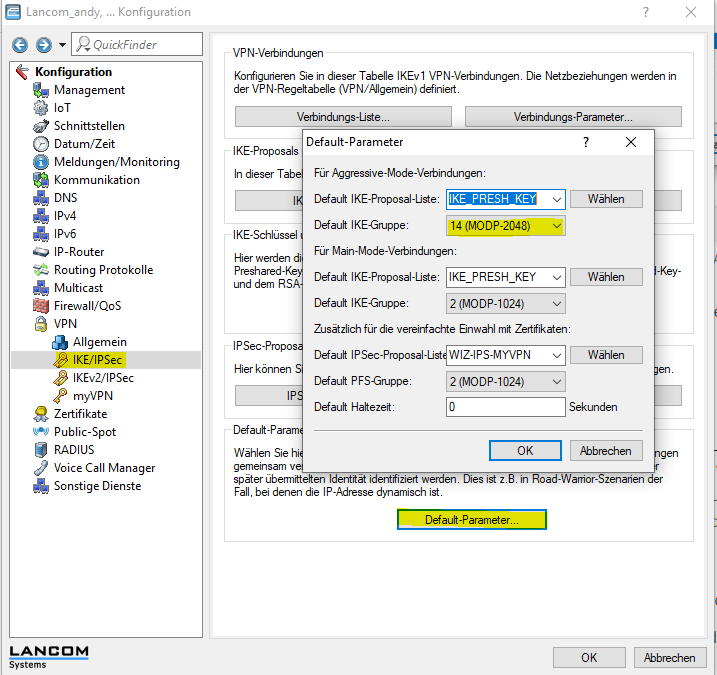The height and width of the screenshot is (675, 717).
Task: Open the Voice Call Manager entry
Action: (104, 468)
